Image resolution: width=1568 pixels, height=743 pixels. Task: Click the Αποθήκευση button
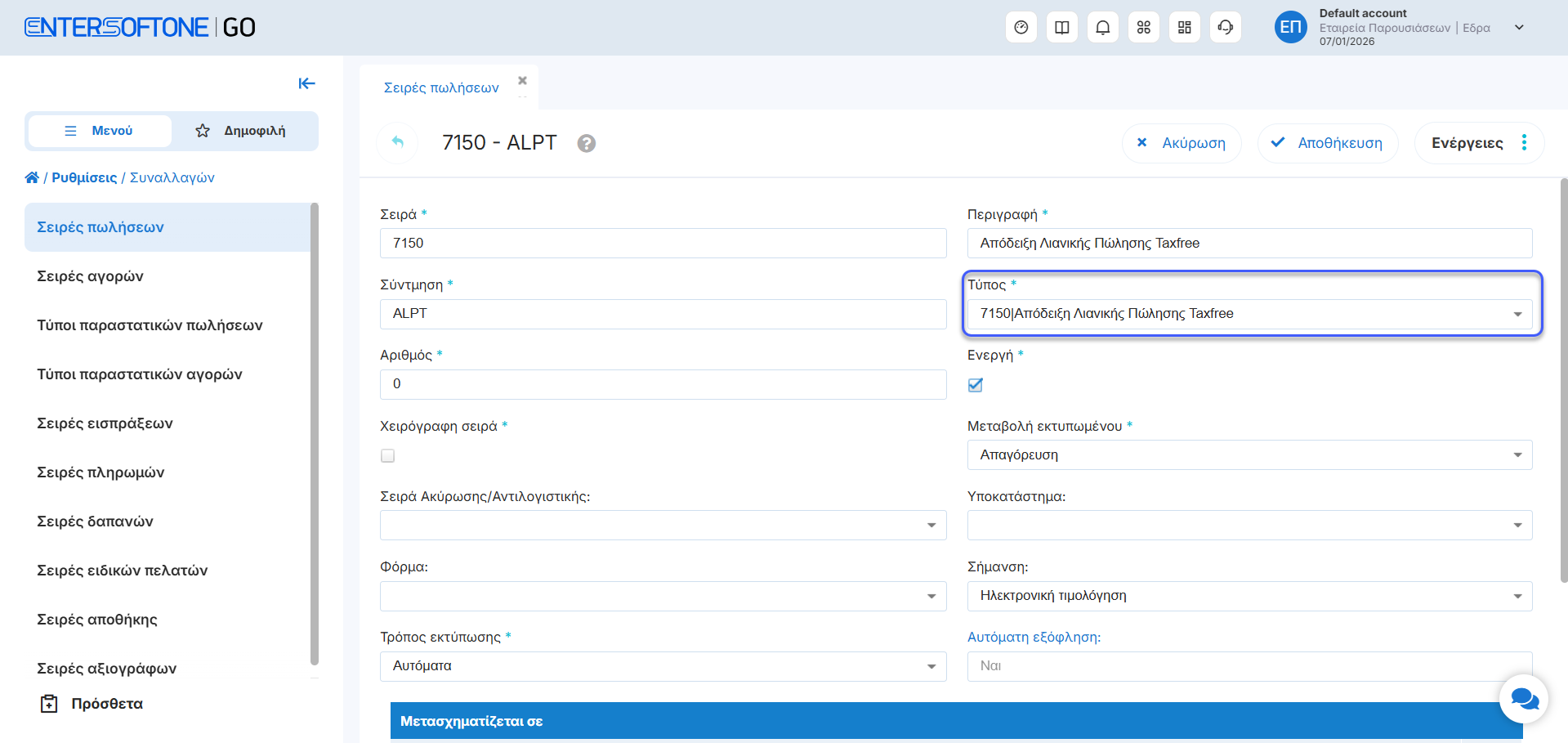1327,143
